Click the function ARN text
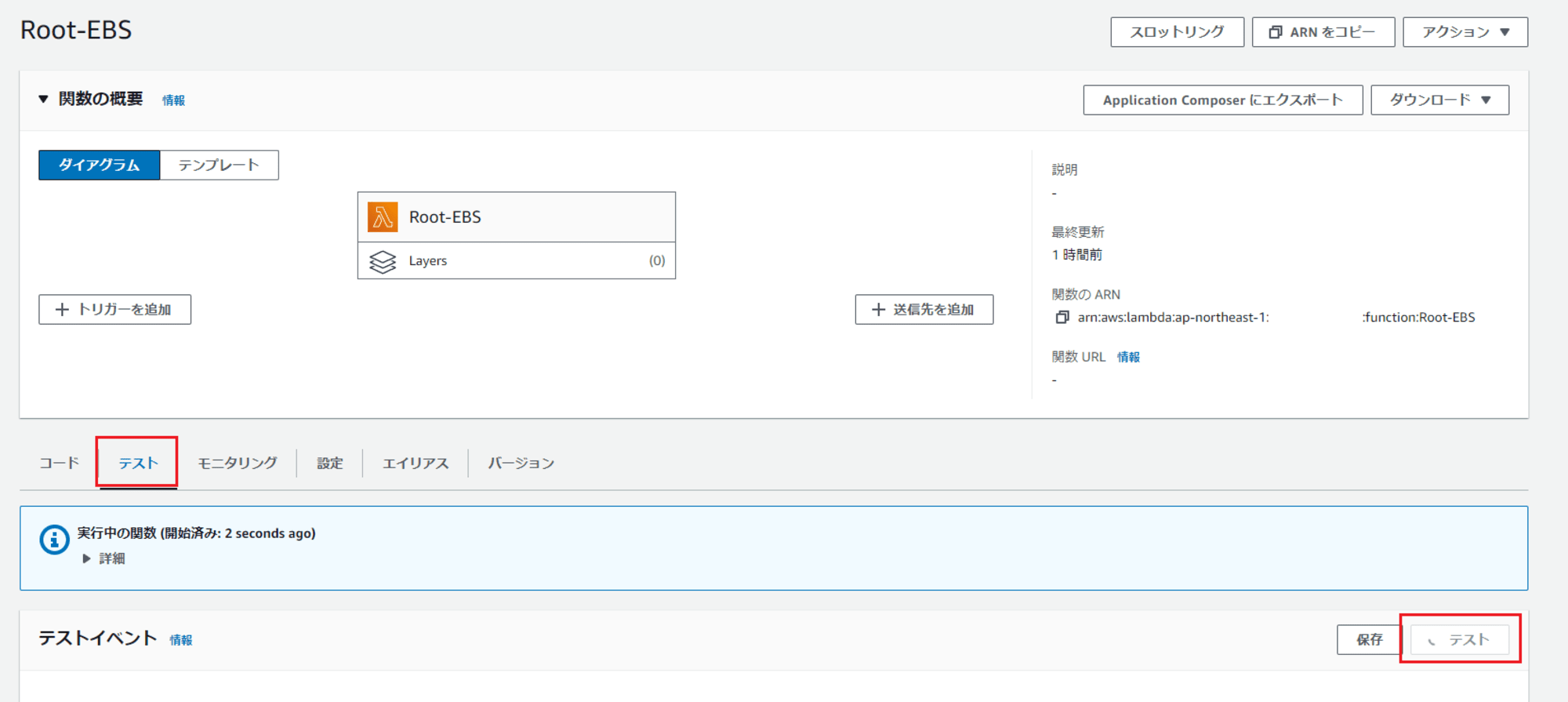 (1276, 318)
